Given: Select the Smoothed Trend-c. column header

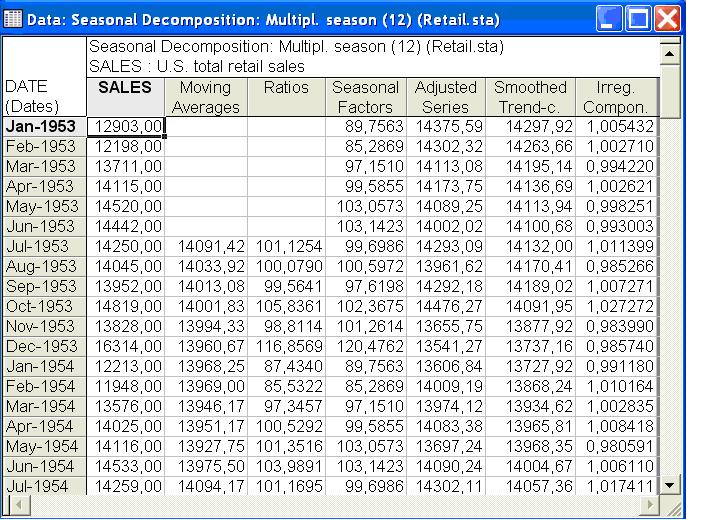Looking at the screenshot, I should click(x=530, y=97).
